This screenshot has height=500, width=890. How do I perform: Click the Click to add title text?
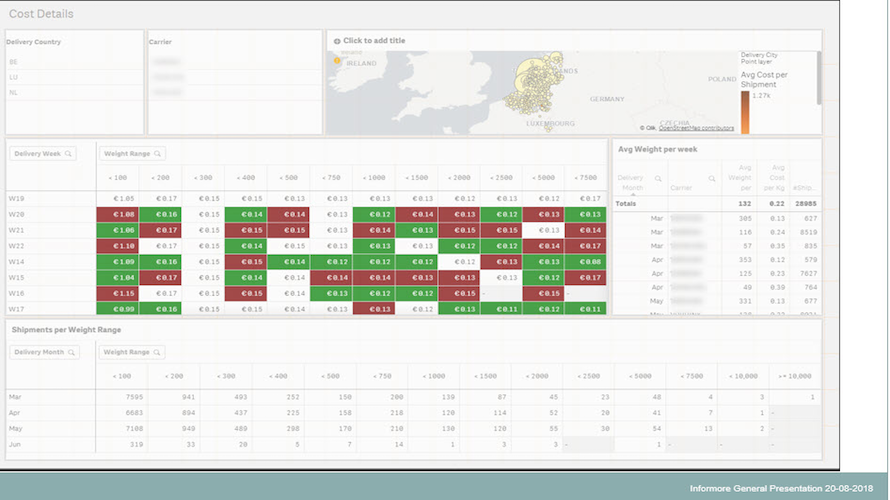tap(374, 41)
